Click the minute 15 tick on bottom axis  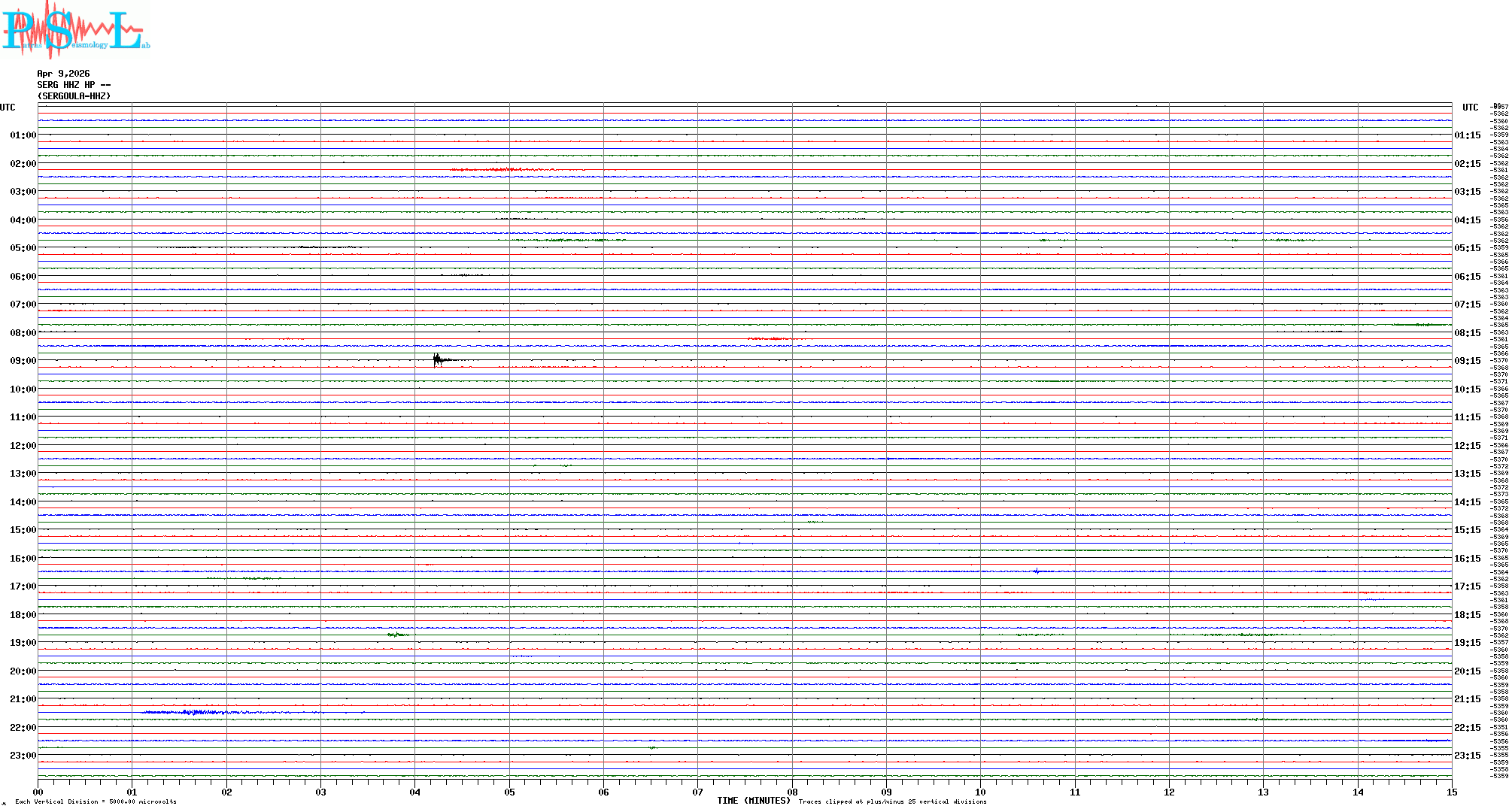coord(1451,792)
